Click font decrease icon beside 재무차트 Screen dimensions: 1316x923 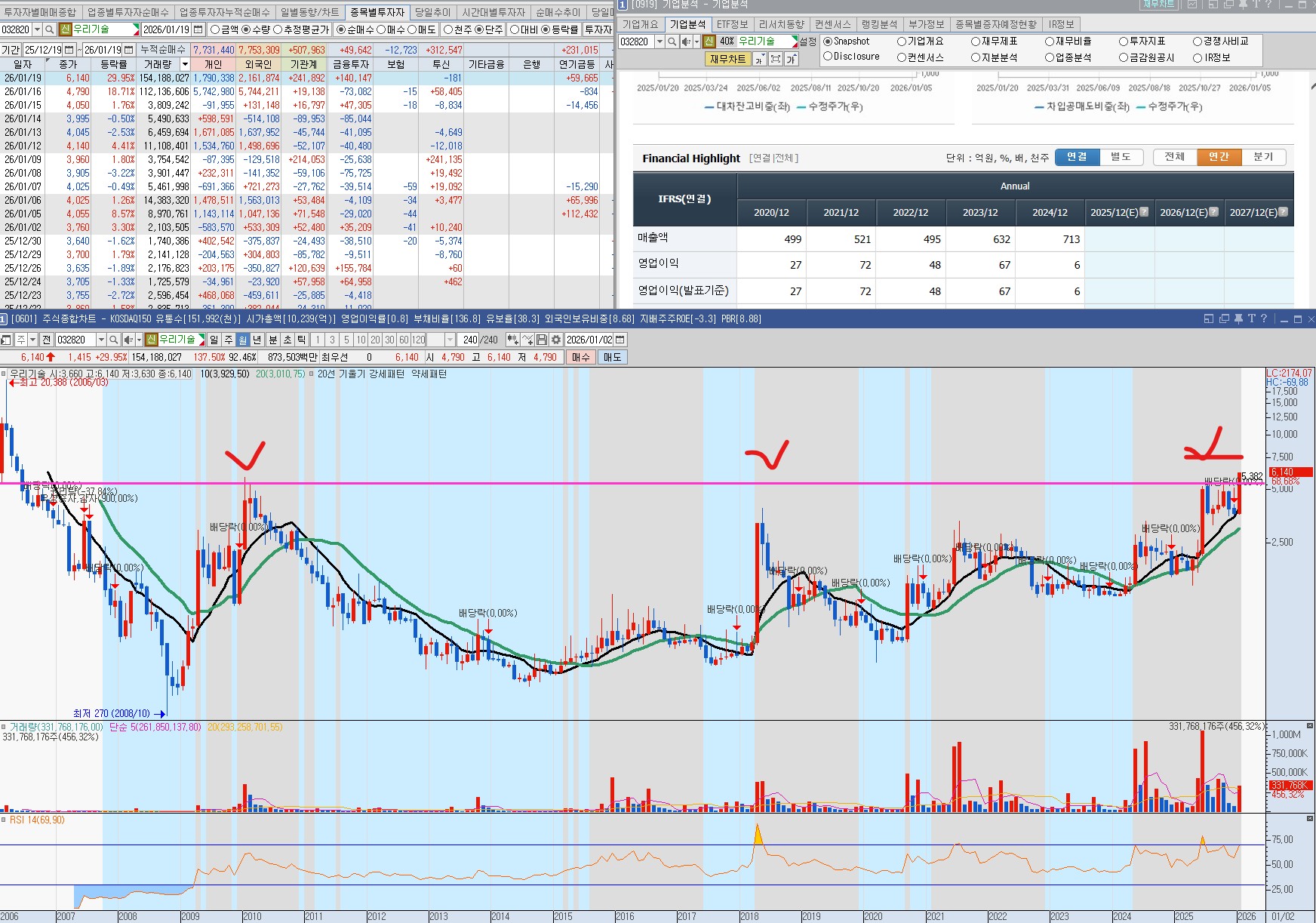pyautogui.click(x=760, y=59)
